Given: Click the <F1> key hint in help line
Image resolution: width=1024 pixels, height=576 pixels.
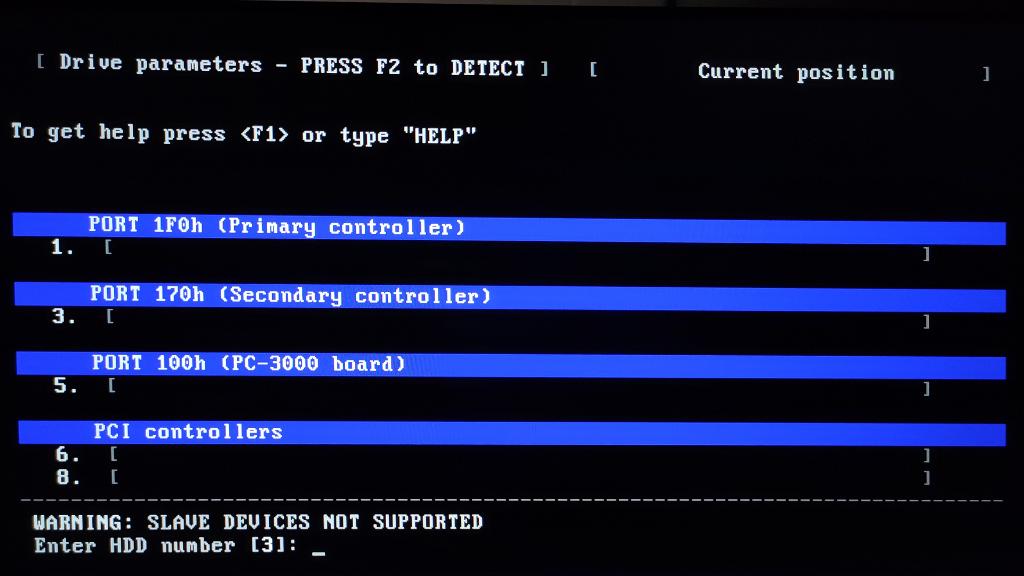Looking at the screenshot, I should click(x=265, y=134).
